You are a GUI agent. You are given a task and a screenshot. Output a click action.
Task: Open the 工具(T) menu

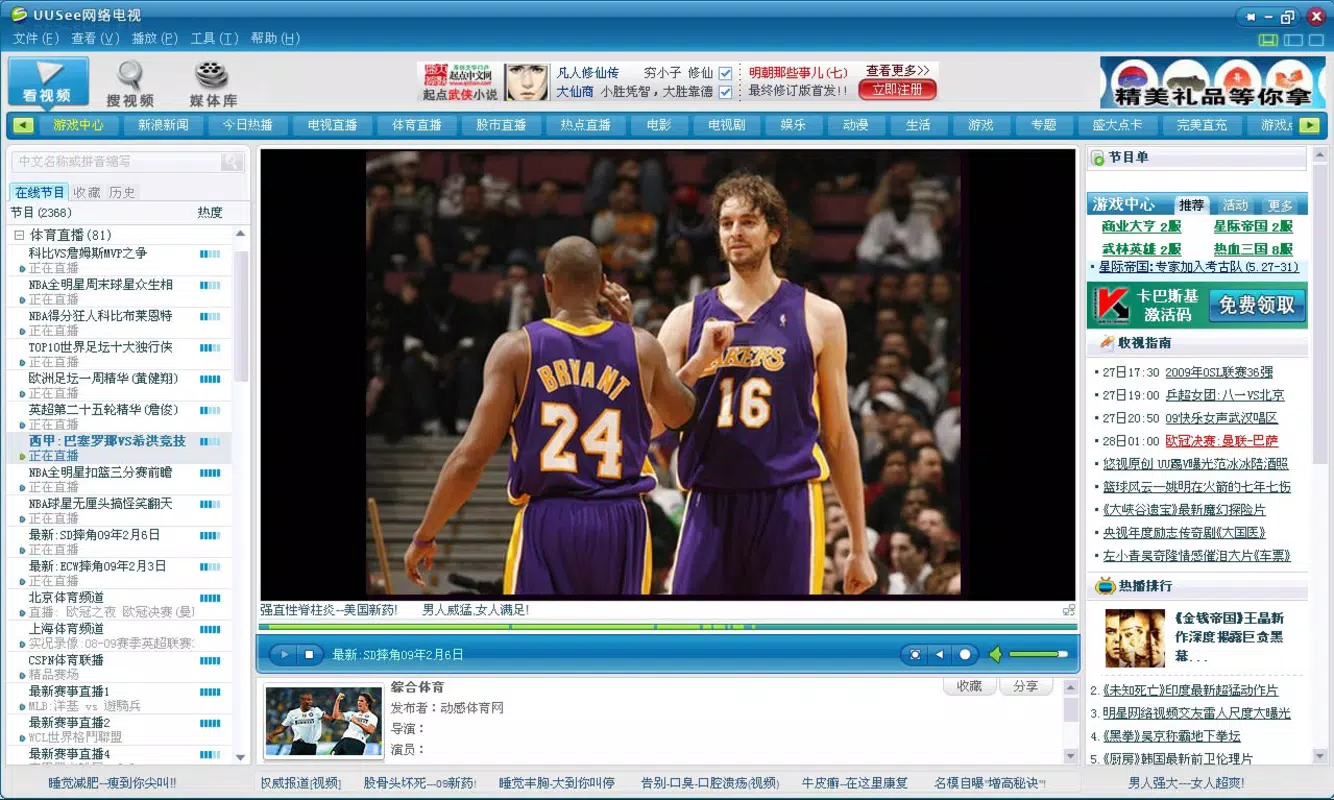[x=214, y=38]
